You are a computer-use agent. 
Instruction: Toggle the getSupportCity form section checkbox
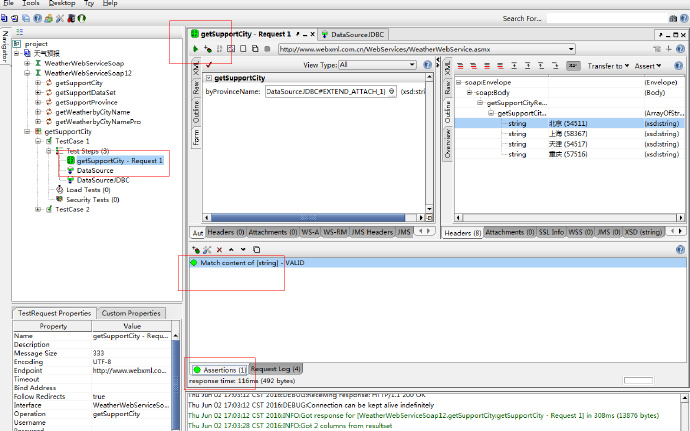pos(209,78)
